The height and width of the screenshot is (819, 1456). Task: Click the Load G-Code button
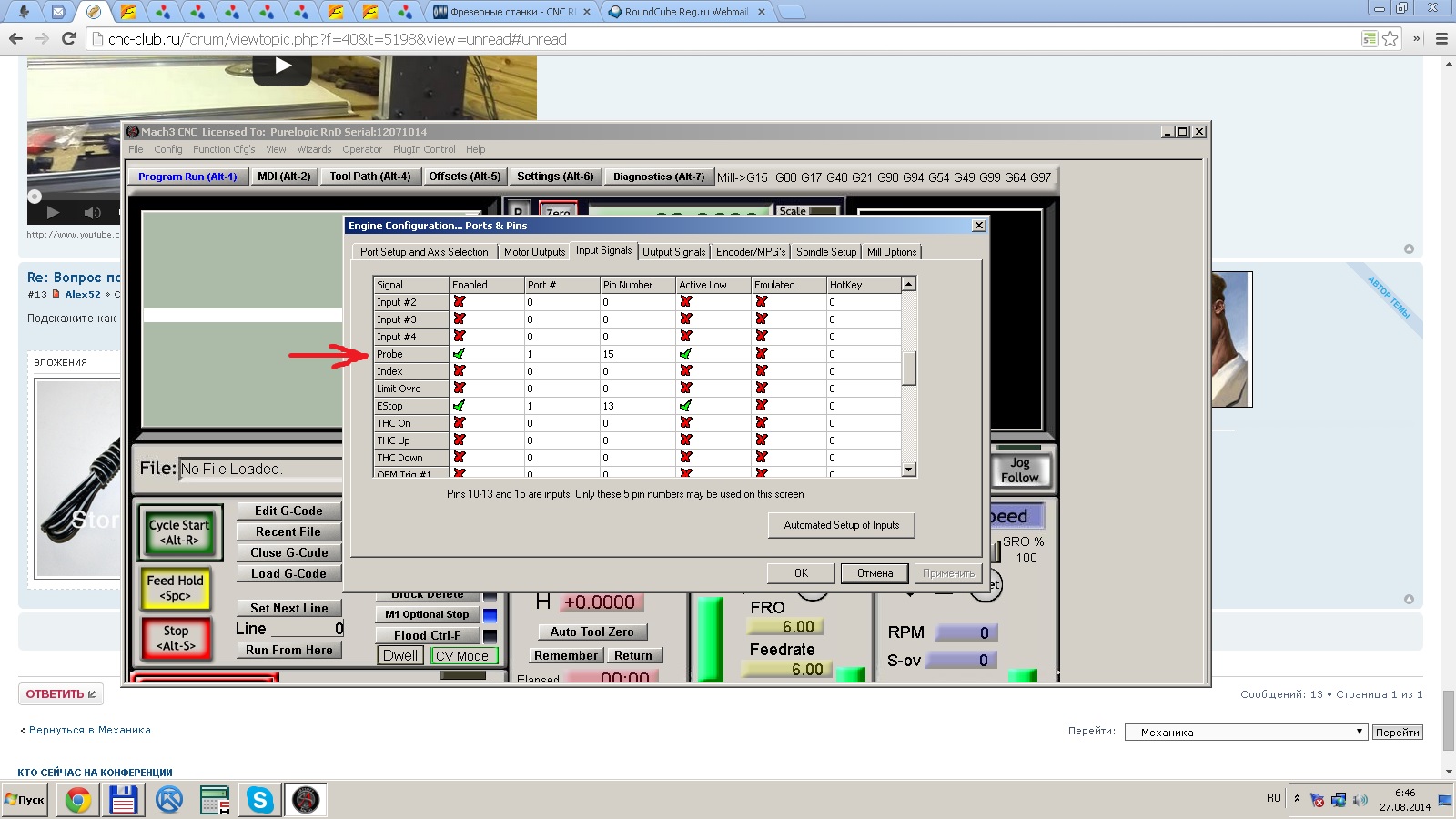pos(288,573)
